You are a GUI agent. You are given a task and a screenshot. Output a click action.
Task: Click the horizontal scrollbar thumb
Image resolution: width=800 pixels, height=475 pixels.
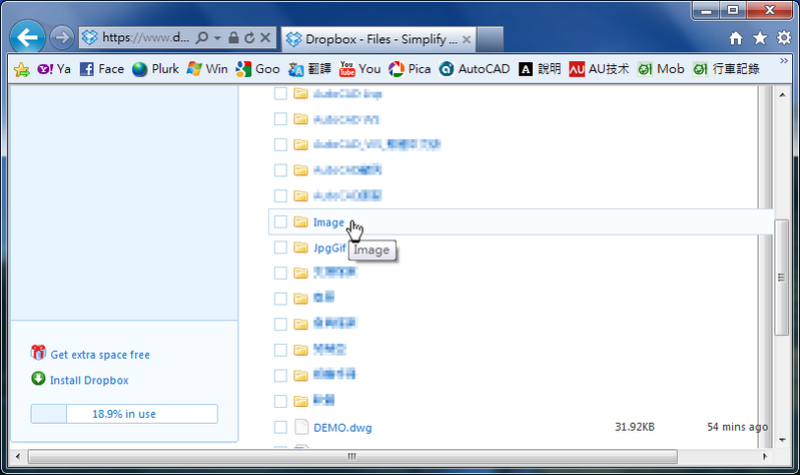click(352, 456)
